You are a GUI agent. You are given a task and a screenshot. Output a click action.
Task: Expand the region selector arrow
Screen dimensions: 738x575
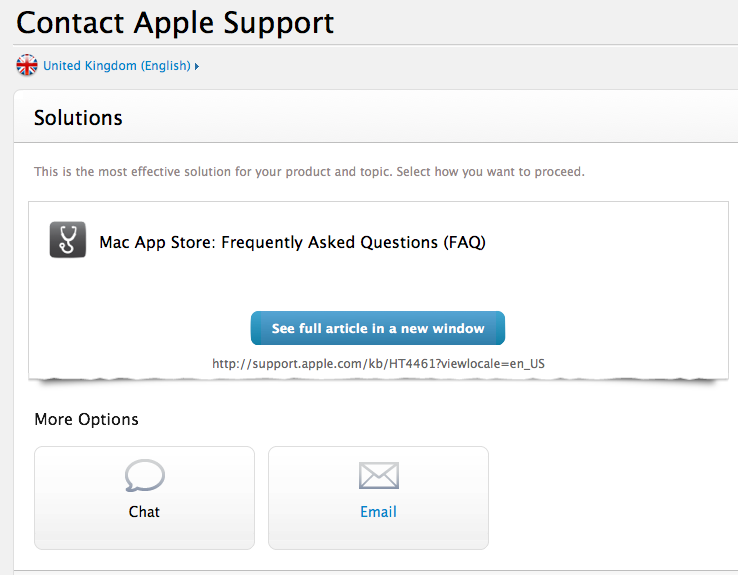pos(197,66)
